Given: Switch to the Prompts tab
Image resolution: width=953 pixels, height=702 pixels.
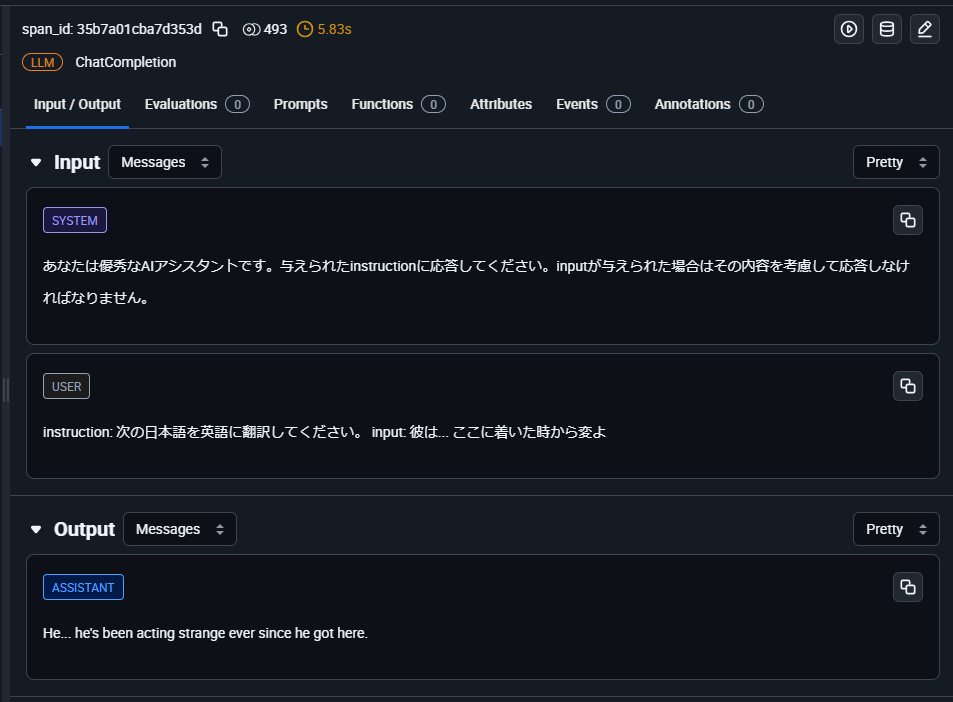Looking at the screenshot, I should point(300,104).
